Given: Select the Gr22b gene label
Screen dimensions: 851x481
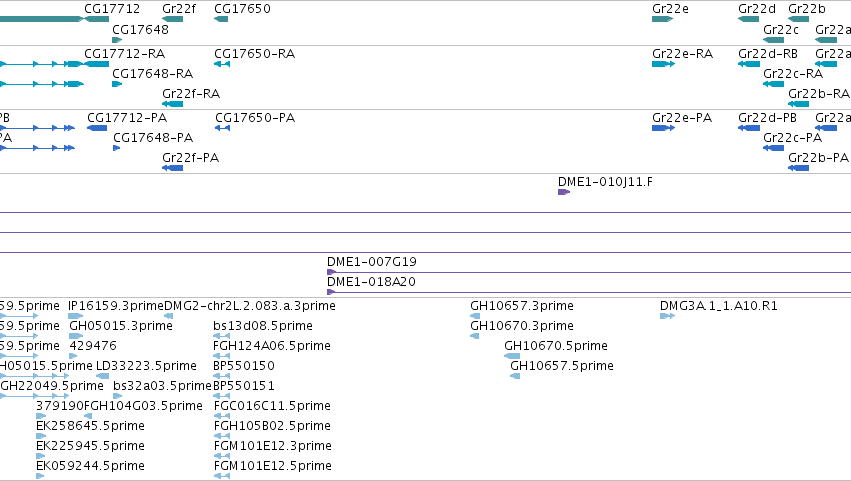Looking at the screenshot, I should [x=806, y=9].
